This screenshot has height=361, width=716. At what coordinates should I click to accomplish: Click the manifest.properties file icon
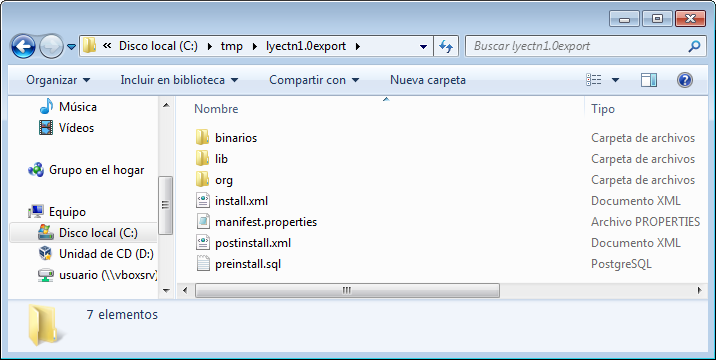202,222
